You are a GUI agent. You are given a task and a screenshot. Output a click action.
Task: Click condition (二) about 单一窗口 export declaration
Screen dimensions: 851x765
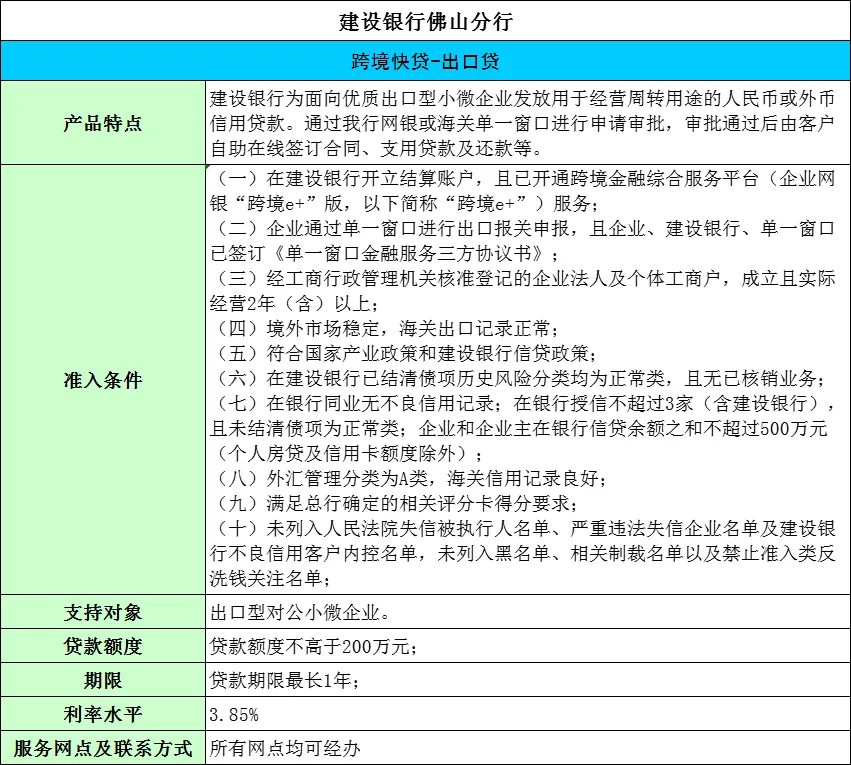tap(522, 241)
